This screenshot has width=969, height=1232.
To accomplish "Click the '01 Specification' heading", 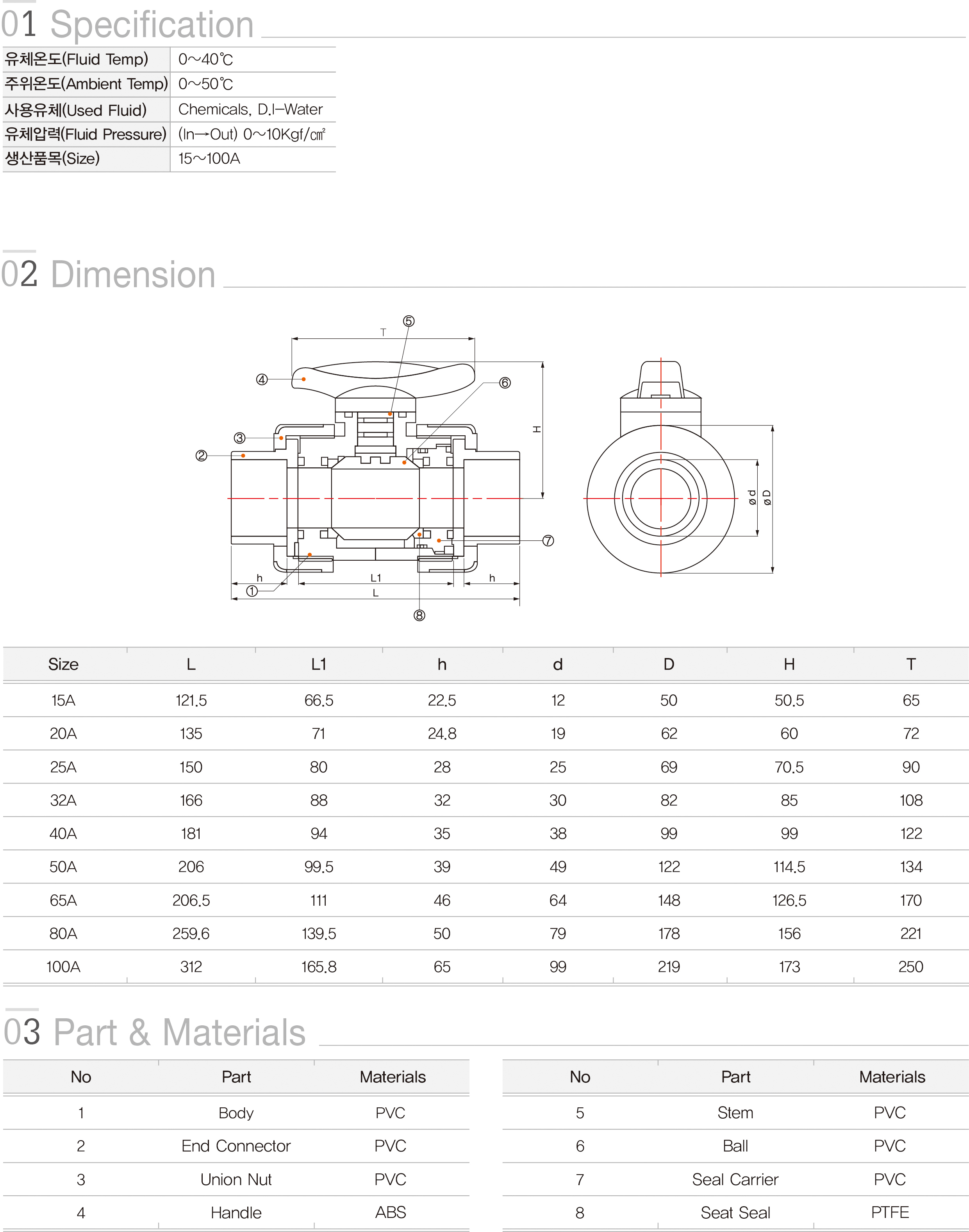I will (x=127, y=24).
